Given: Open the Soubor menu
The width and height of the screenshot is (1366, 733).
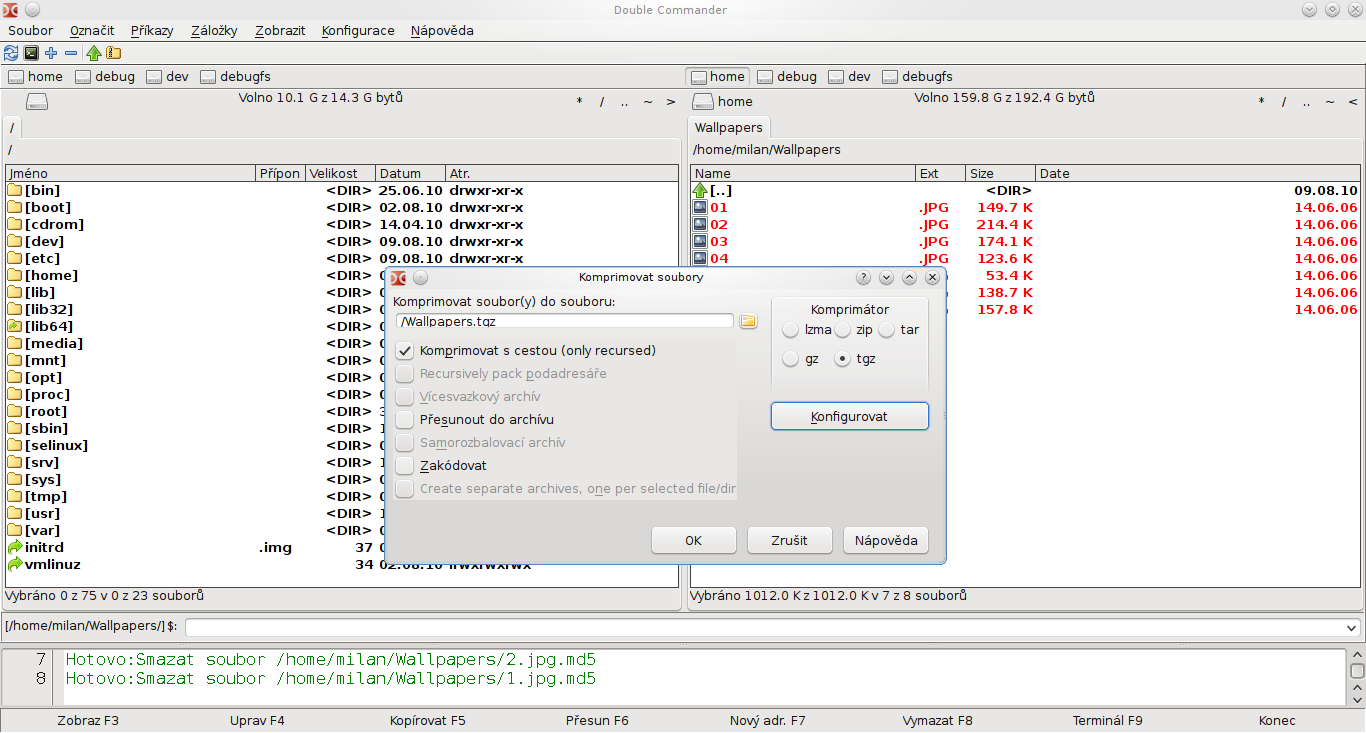Looking at the screenshot, I should 31,30.
